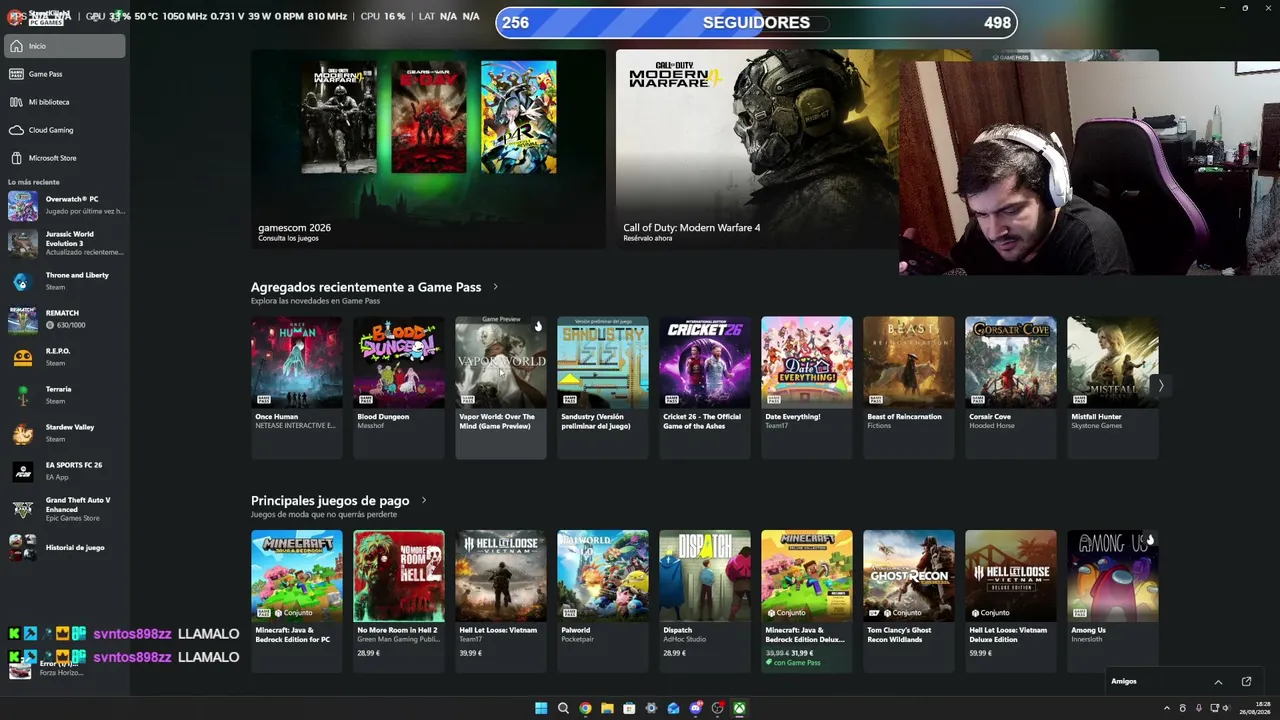Open Google Chrome from the taskbar
This screenshot has width=1280, height=720.
pos(585,708)
